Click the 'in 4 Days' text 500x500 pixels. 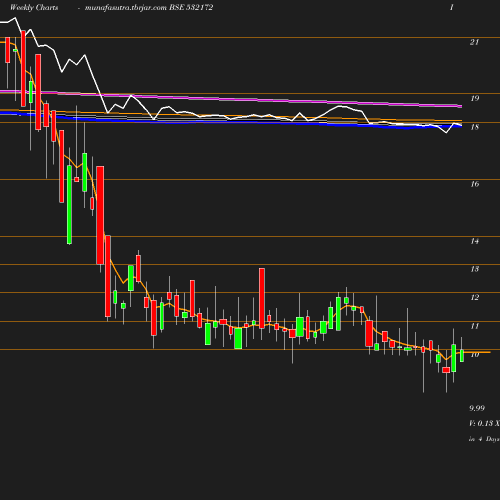click(x=484, y=439)
